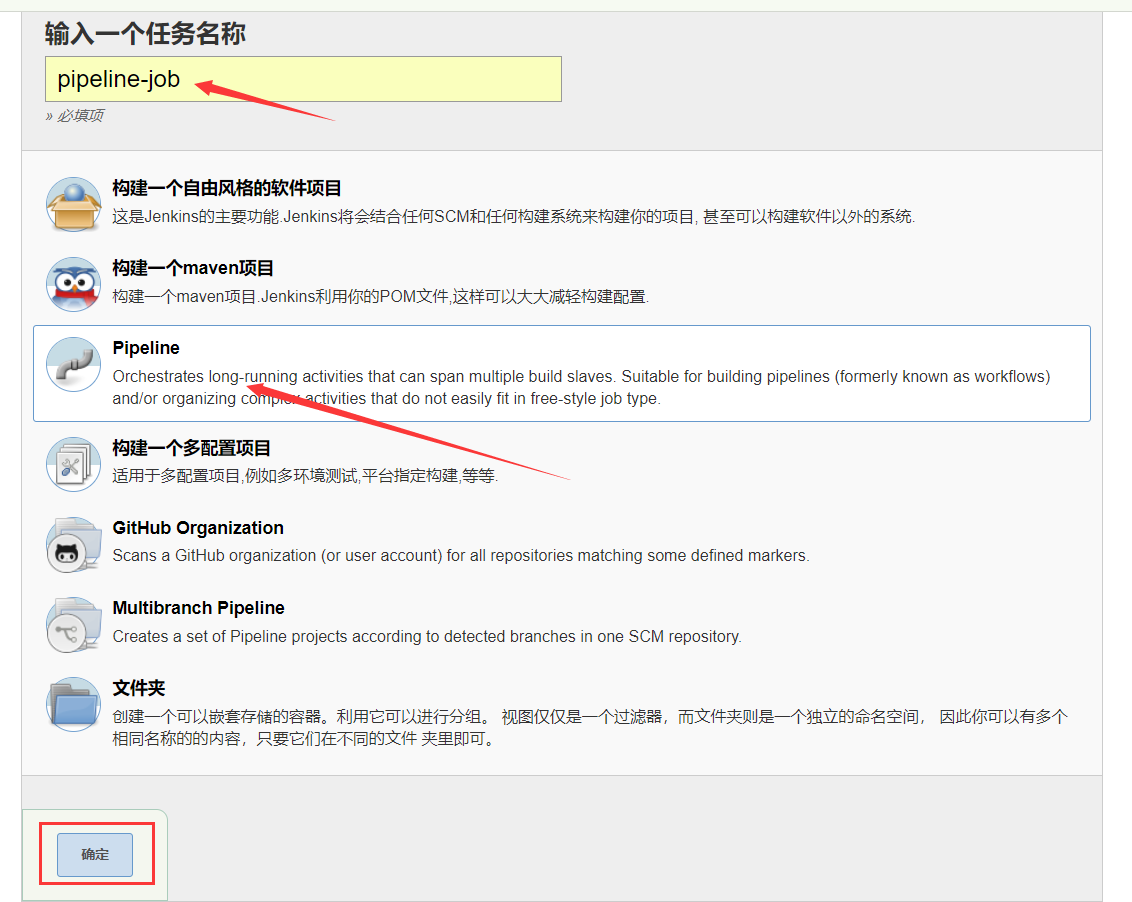Image resolution: width=1132 pixels, height=902 pixels.
Task: Choose the GitHub Organization project type
Action: (x=198, y=528)
